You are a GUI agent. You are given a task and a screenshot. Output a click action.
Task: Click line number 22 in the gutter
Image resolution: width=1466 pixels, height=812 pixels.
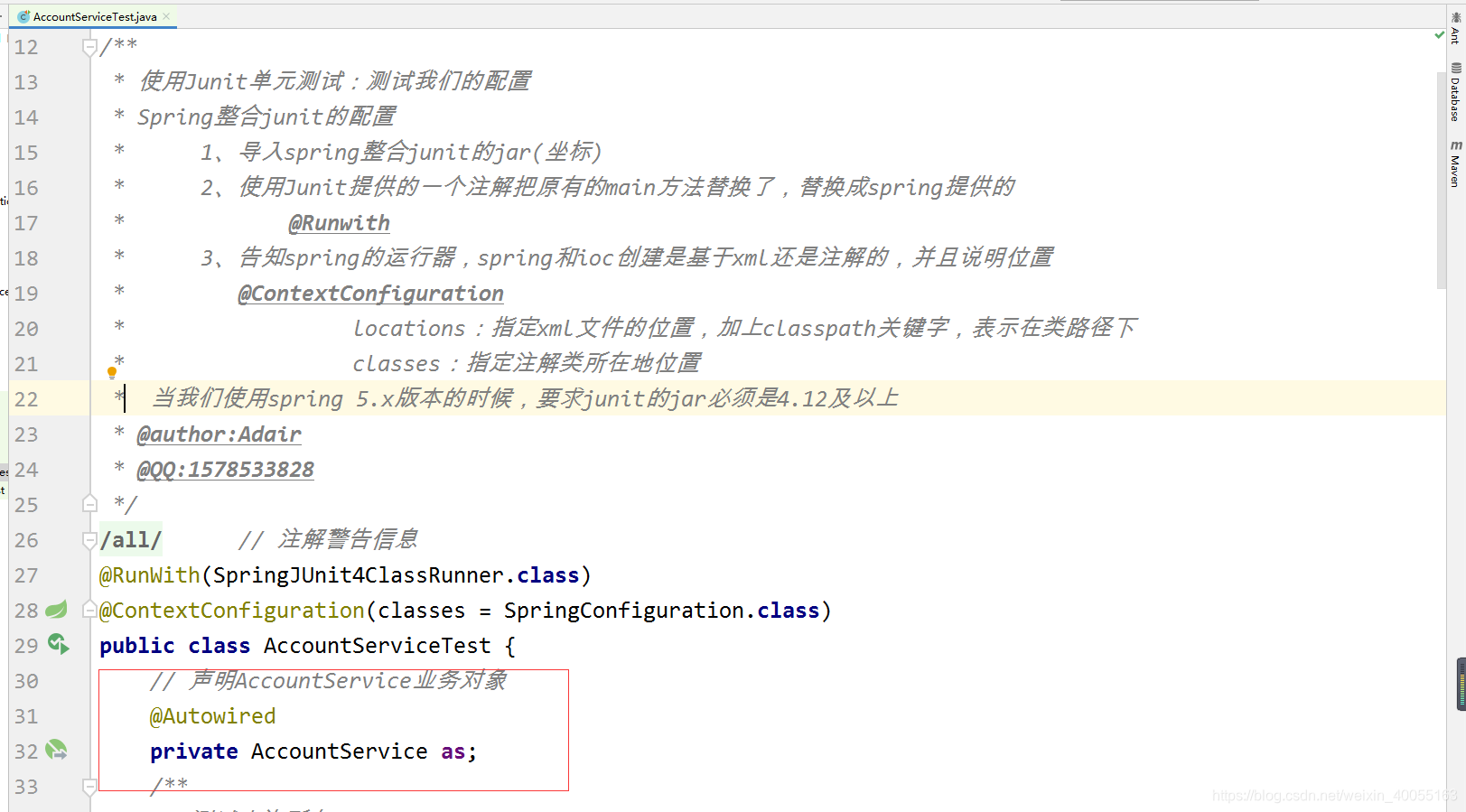pyautogui.click(x=26, y=399)
